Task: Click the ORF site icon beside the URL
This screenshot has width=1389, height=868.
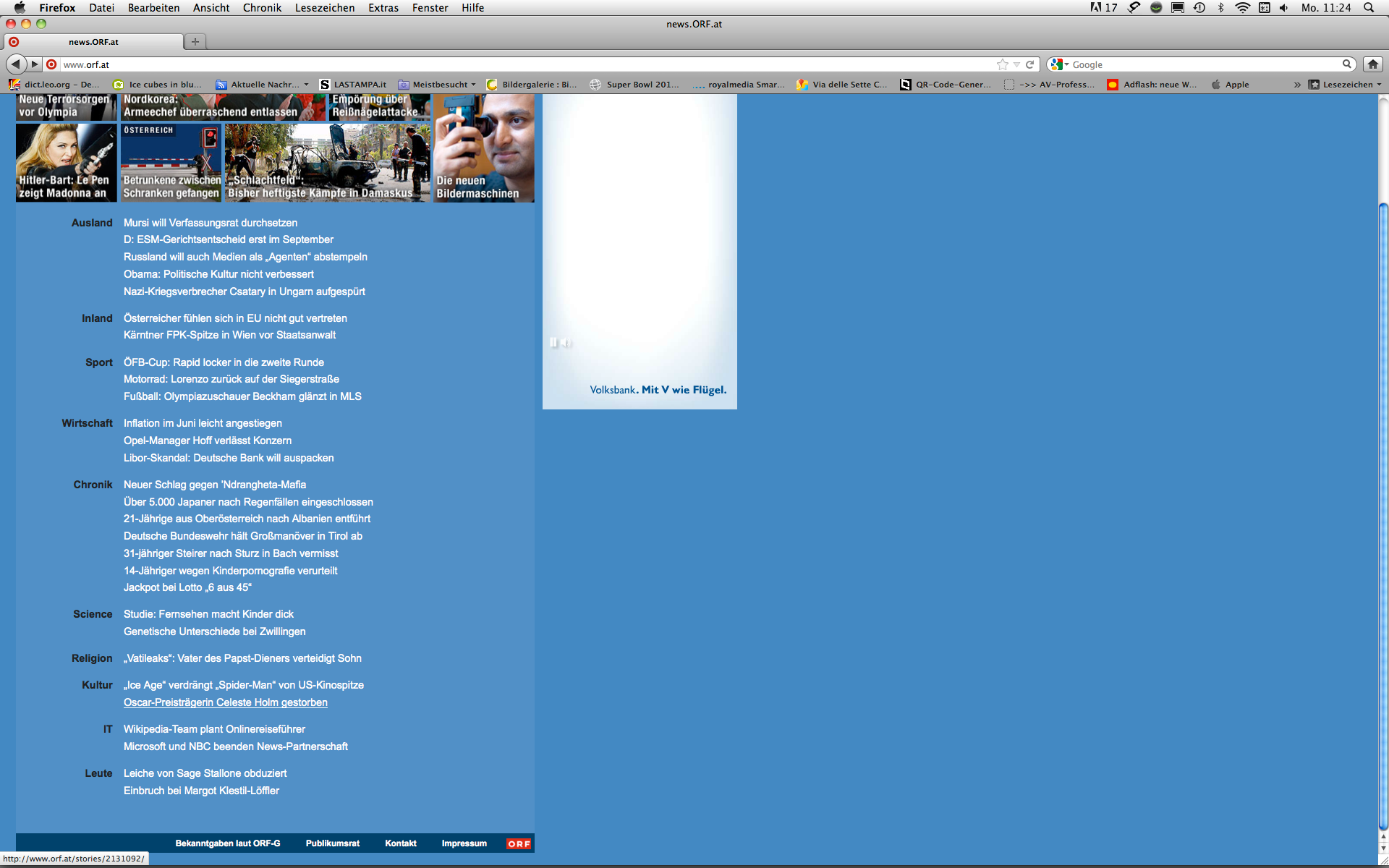Action: click(51, 64)
